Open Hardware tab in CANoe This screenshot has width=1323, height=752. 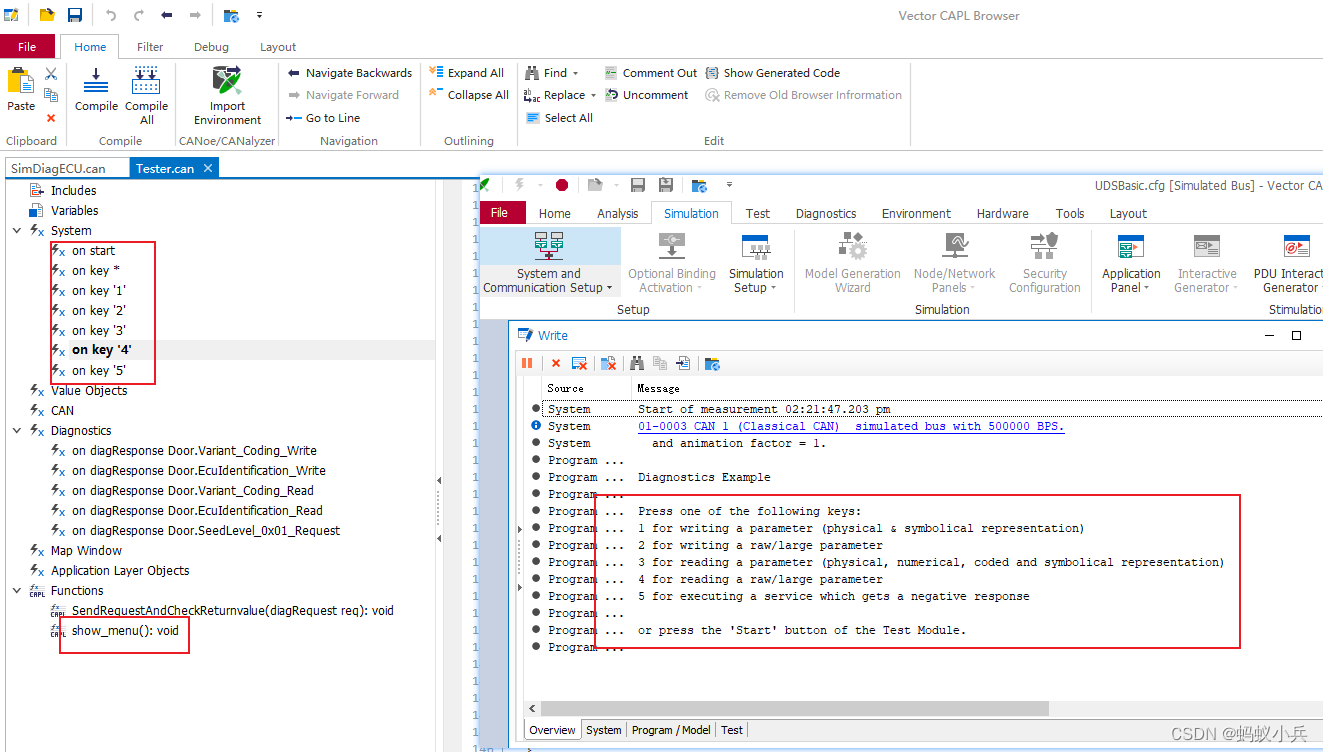(1002, 213)
